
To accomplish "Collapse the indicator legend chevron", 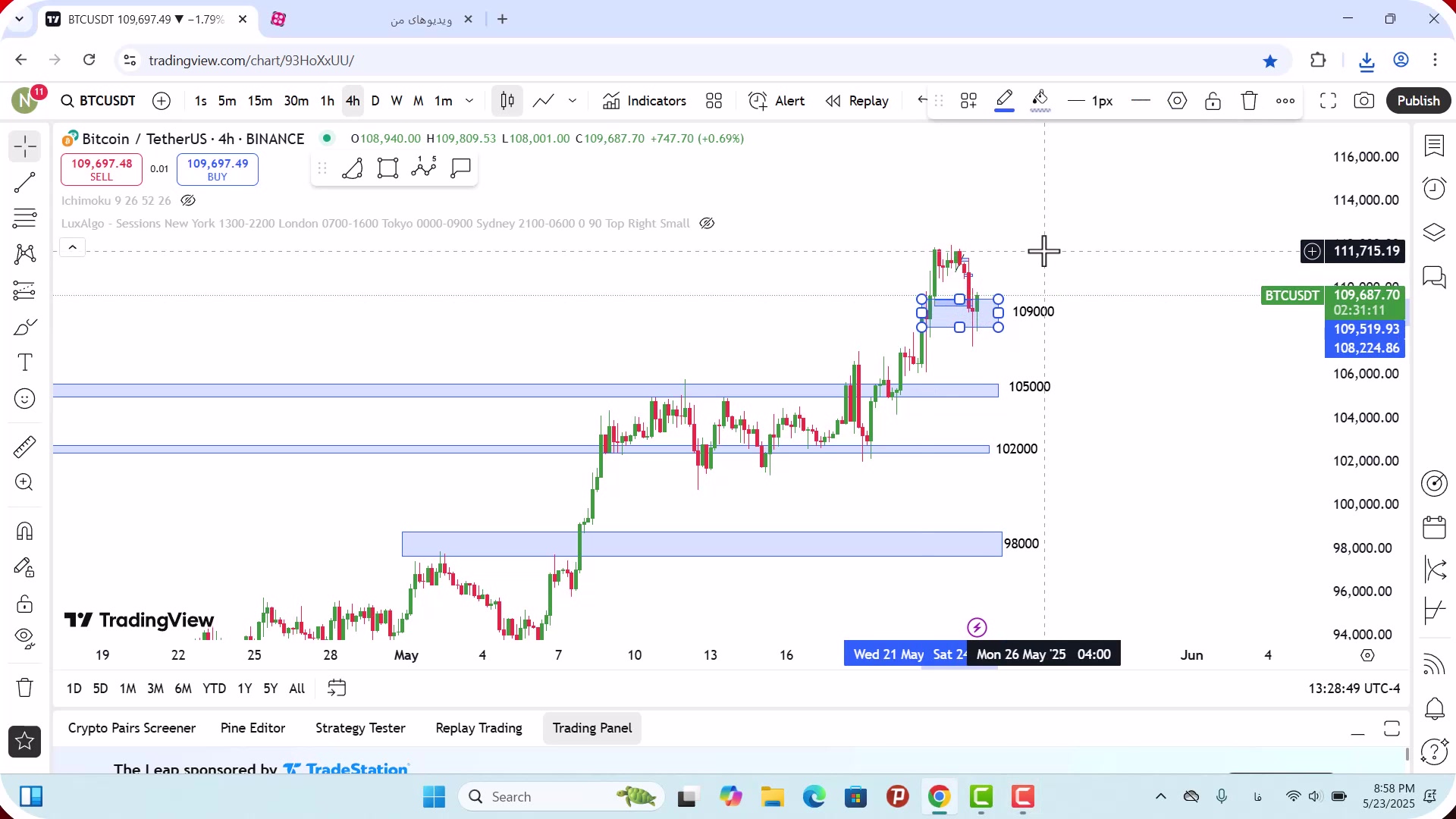I will [x=72, y=248].
